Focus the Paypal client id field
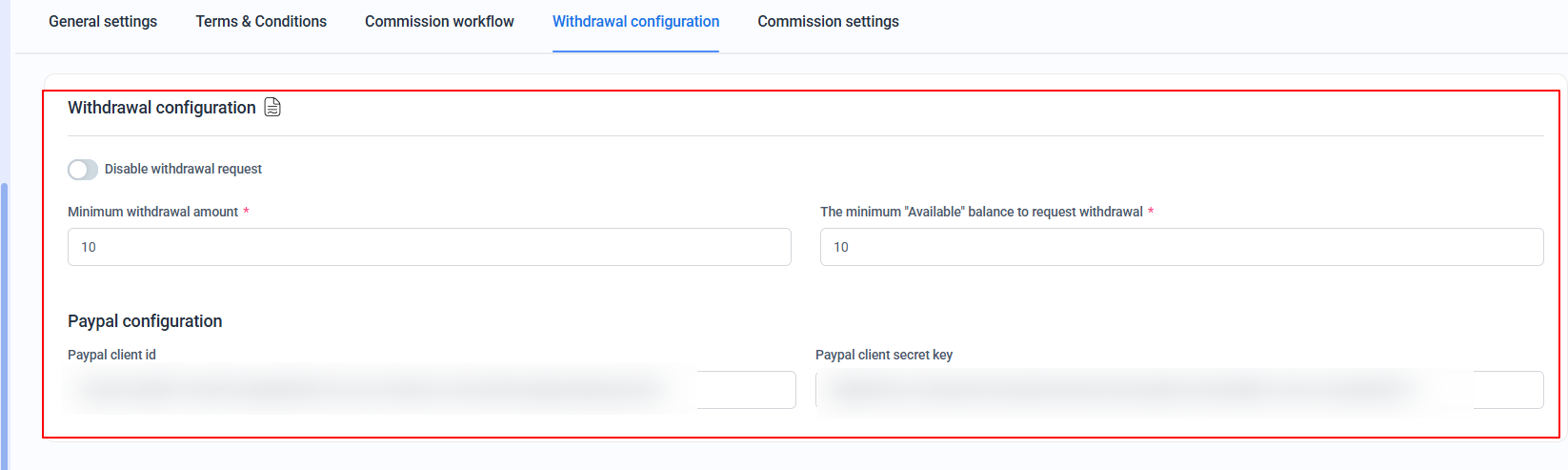Image resolution: width=1568 pixels, height=470 pixels. click(431, 390)
